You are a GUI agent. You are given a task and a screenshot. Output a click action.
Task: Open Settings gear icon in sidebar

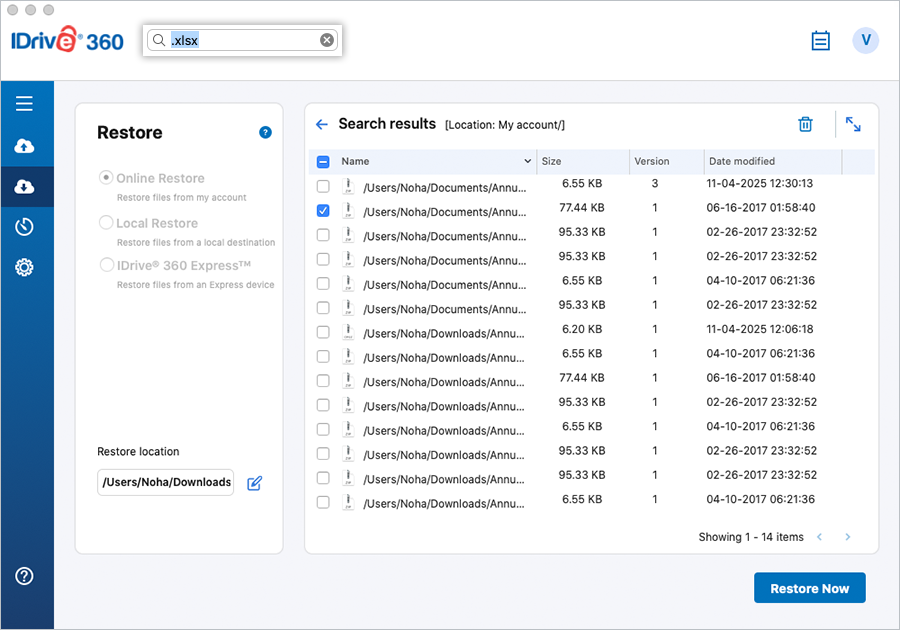point(24,268)
